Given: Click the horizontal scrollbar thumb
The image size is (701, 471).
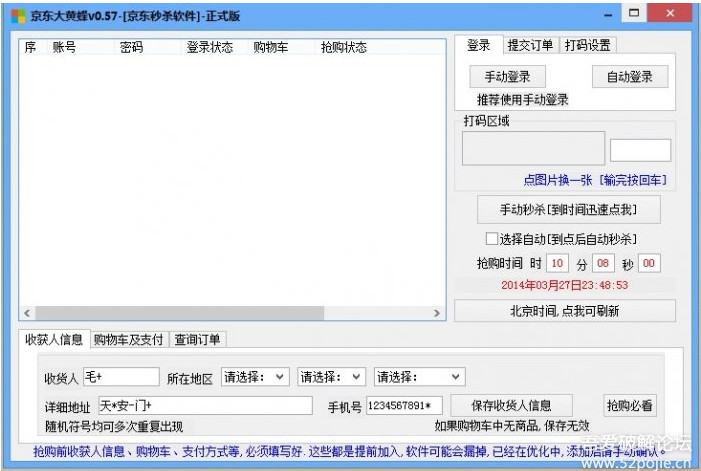Looking at the screenshot, I should point(180,313).
